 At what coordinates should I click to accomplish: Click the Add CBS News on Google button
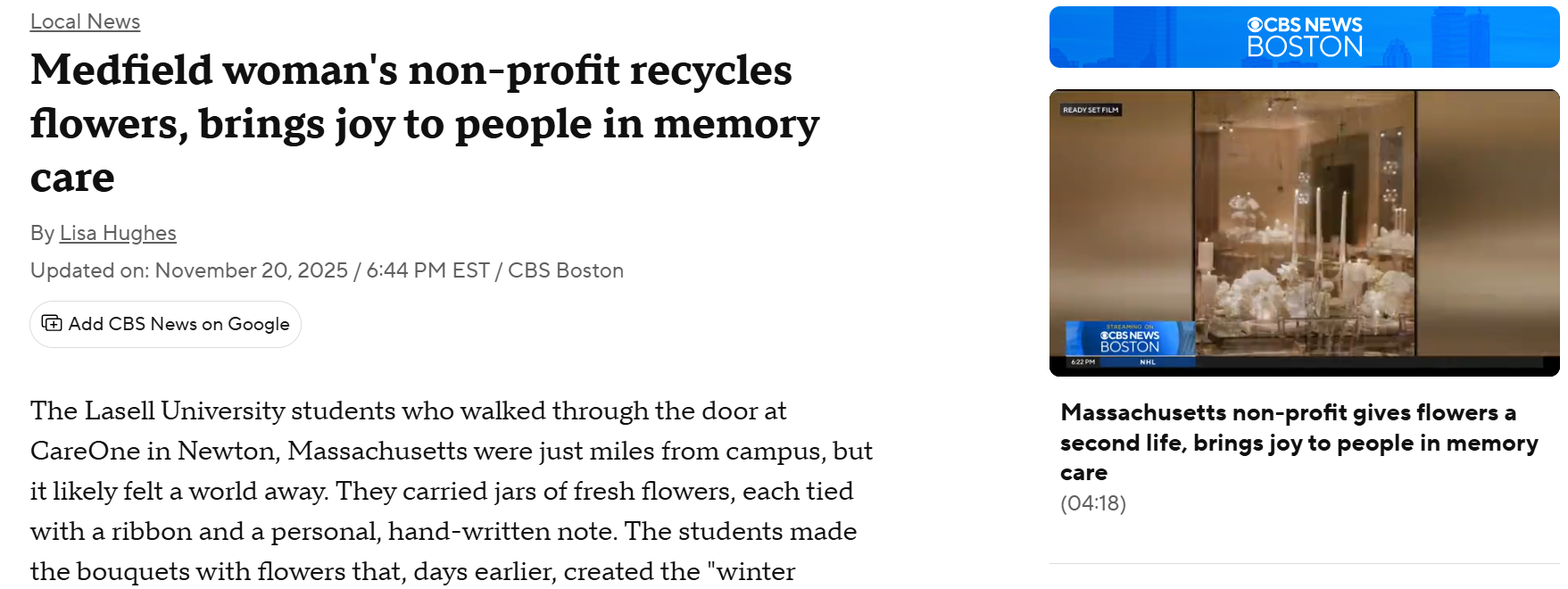pyautogui.click(x=166, y=324)
